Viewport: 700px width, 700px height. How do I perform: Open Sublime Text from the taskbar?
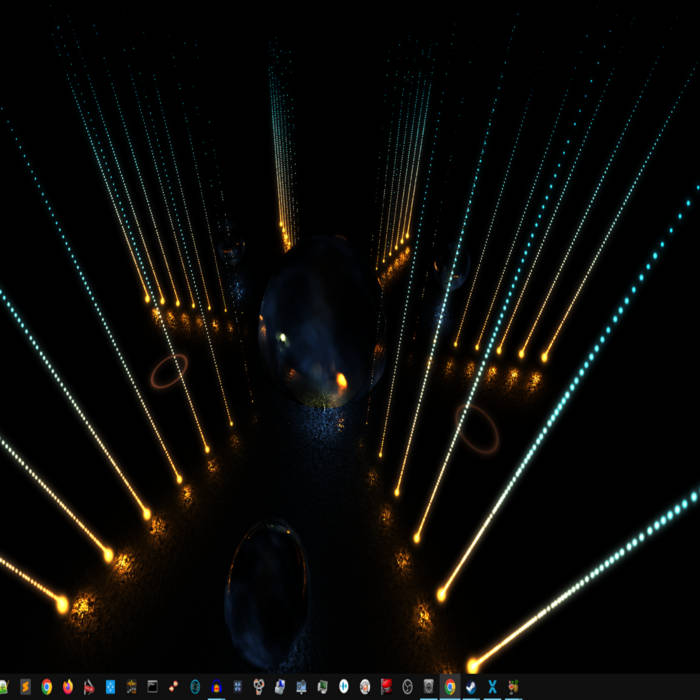(25, 687)
